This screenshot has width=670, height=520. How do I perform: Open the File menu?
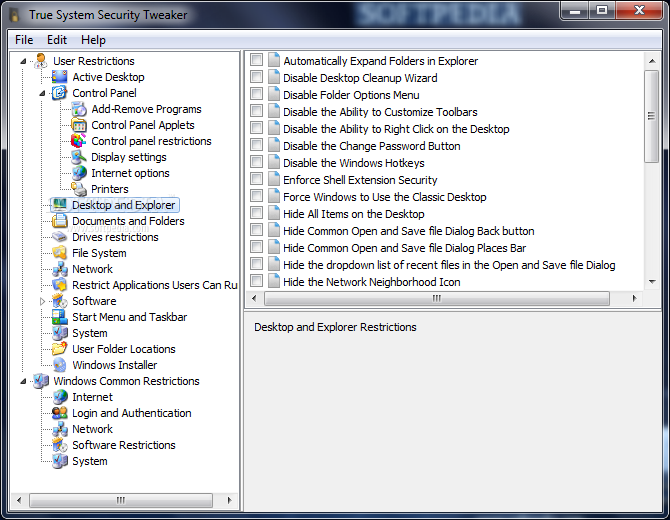click(x=24, y=40)
